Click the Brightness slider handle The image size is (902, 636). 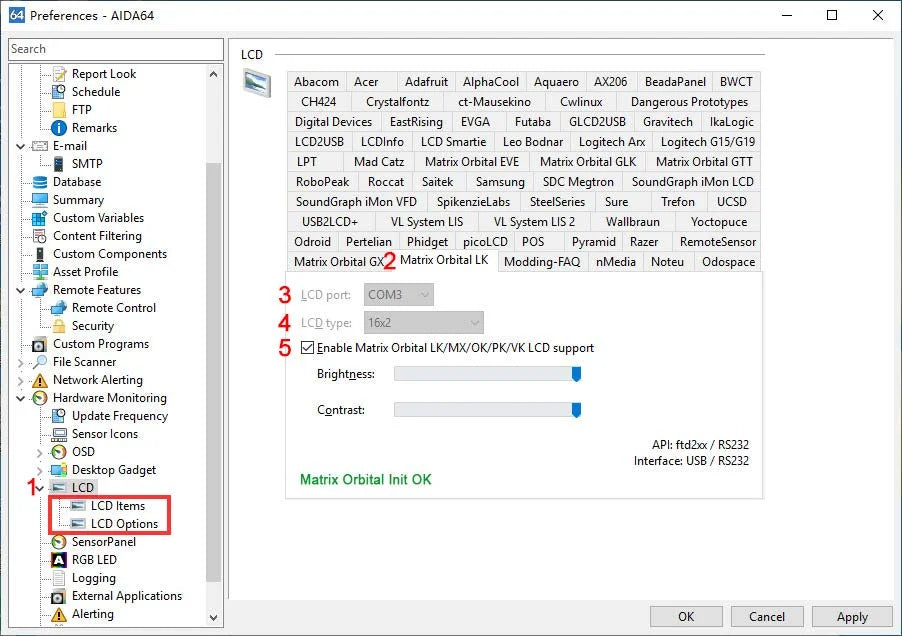click(x=576, y=374)
